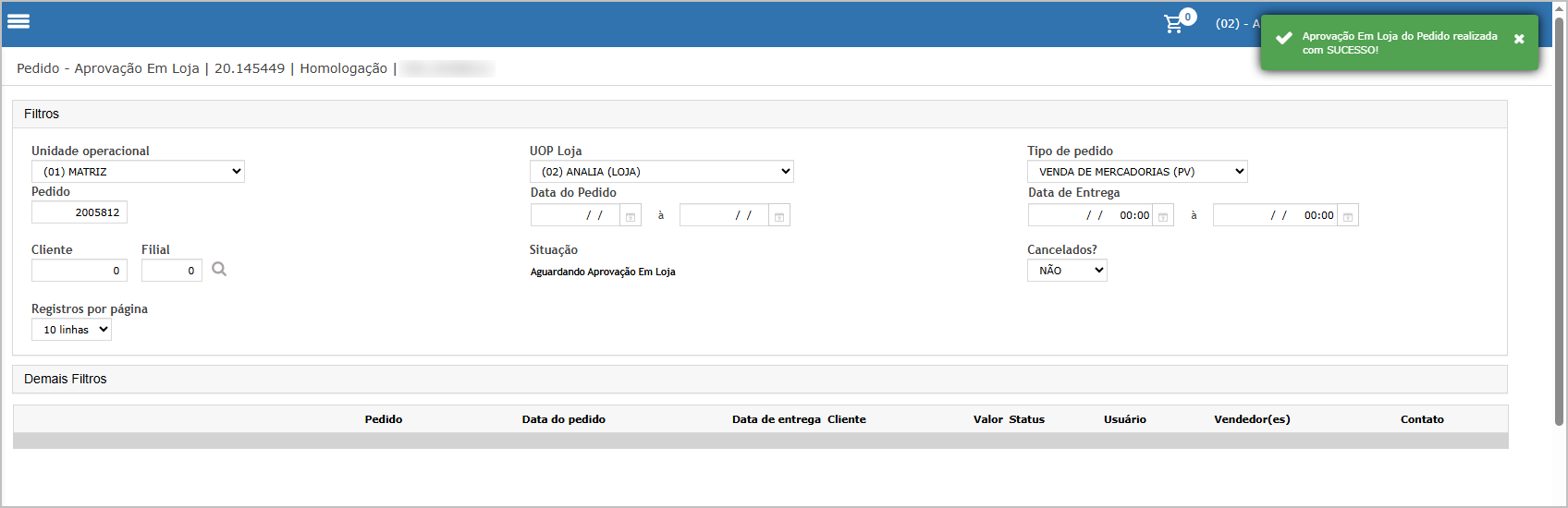Click the cart item count badge

[1188, 17]
